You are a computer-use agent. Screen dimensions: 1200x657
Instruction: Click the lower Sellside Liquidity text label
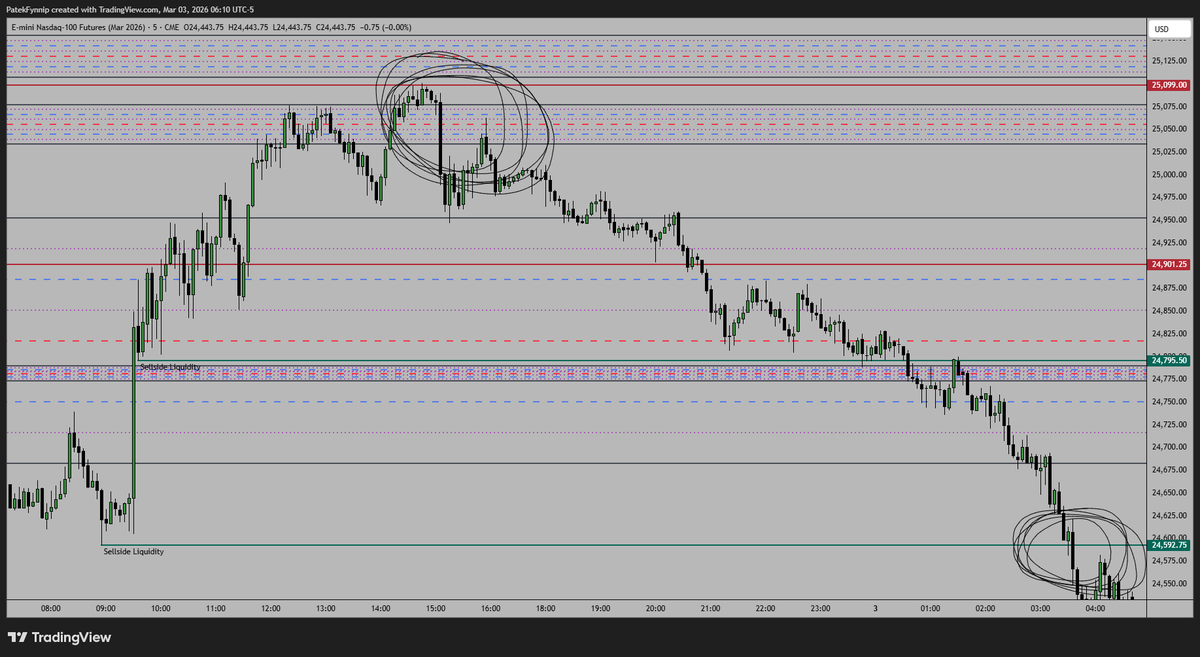[132, 550]
